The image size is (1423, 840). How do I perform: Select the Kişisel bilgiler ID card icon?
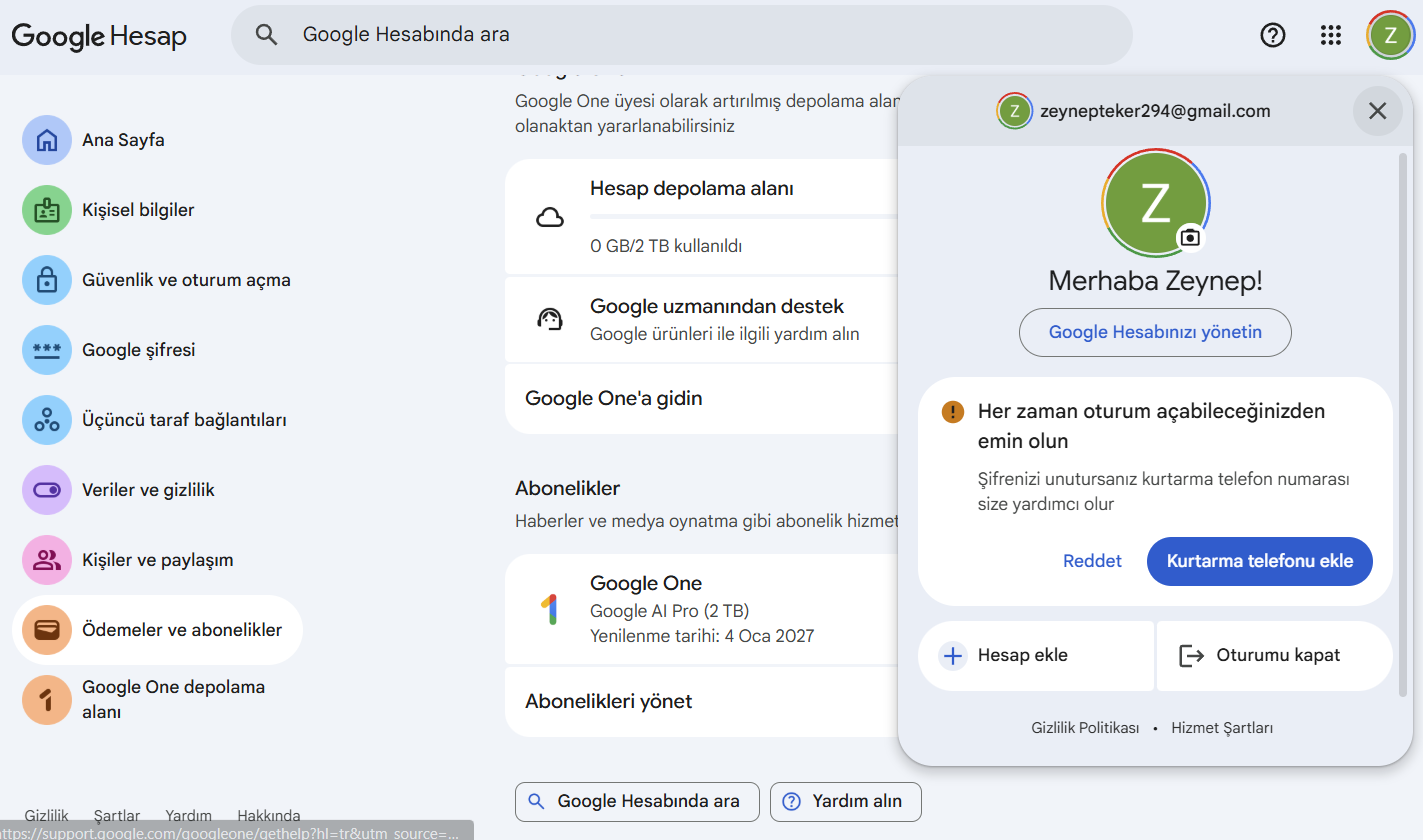[47, 210]
